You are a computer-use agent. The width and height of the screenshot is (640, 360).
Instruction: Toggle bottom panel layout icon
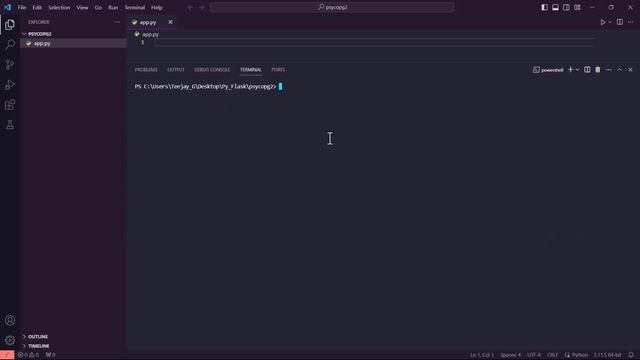[x=556, y=7]
